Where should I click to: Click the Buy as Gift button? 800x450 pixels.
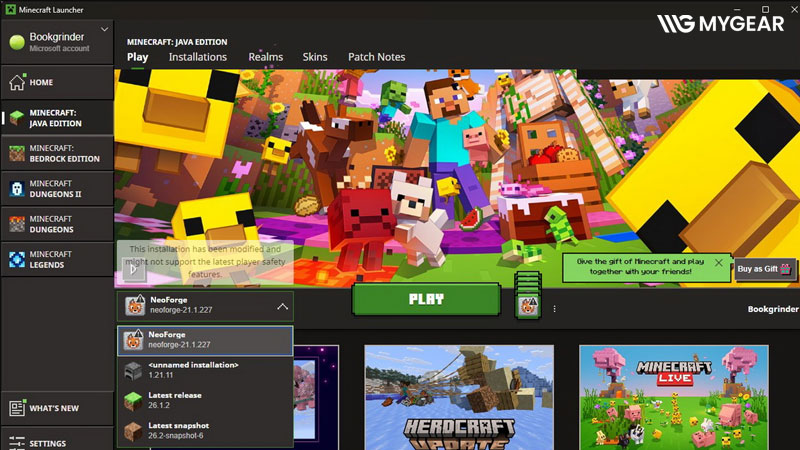pyautogui.click(x=764, y=269)
